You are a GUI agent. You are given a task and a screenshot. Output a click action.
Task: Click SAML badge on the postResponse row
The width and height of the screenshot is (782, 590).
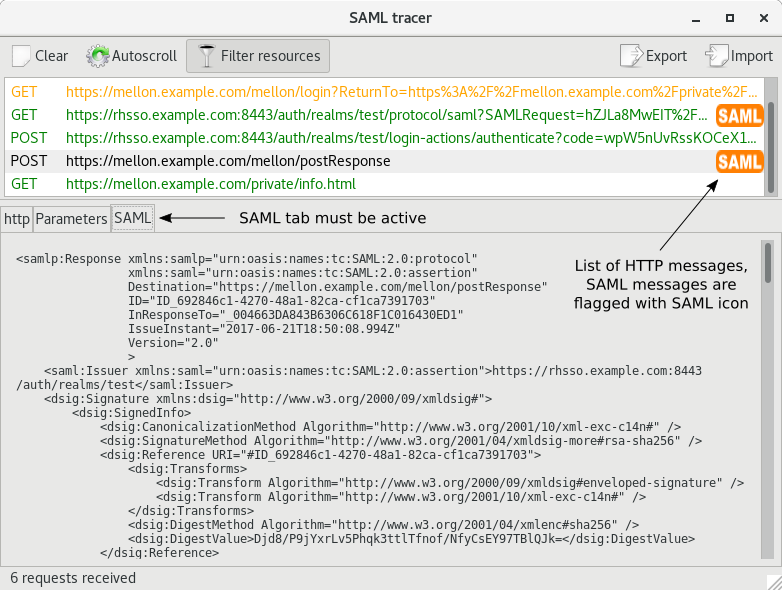739,161
